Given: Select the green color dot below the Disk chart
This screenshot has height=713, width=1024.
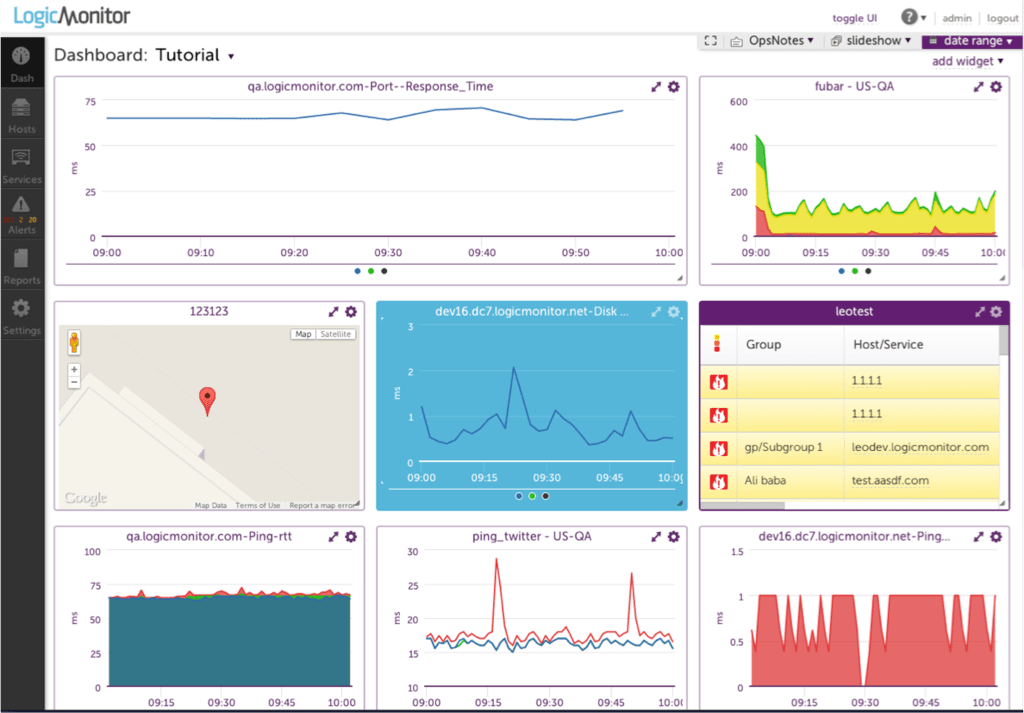Looking at the screenshot, I should point(530,496).
